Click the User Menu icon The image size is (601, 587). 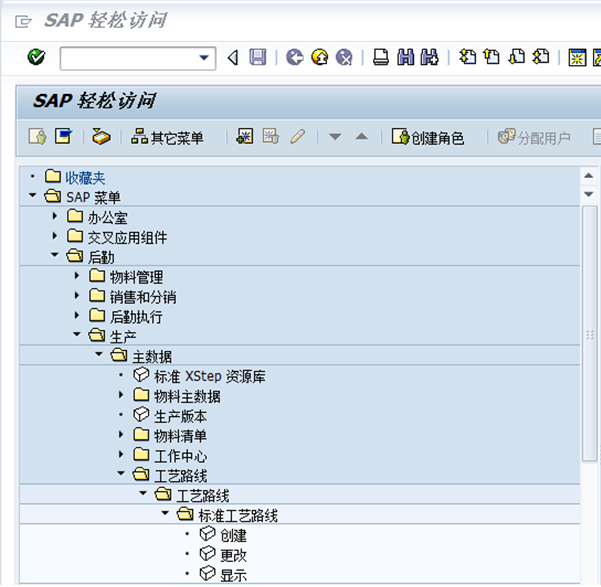tap(38, 136)
